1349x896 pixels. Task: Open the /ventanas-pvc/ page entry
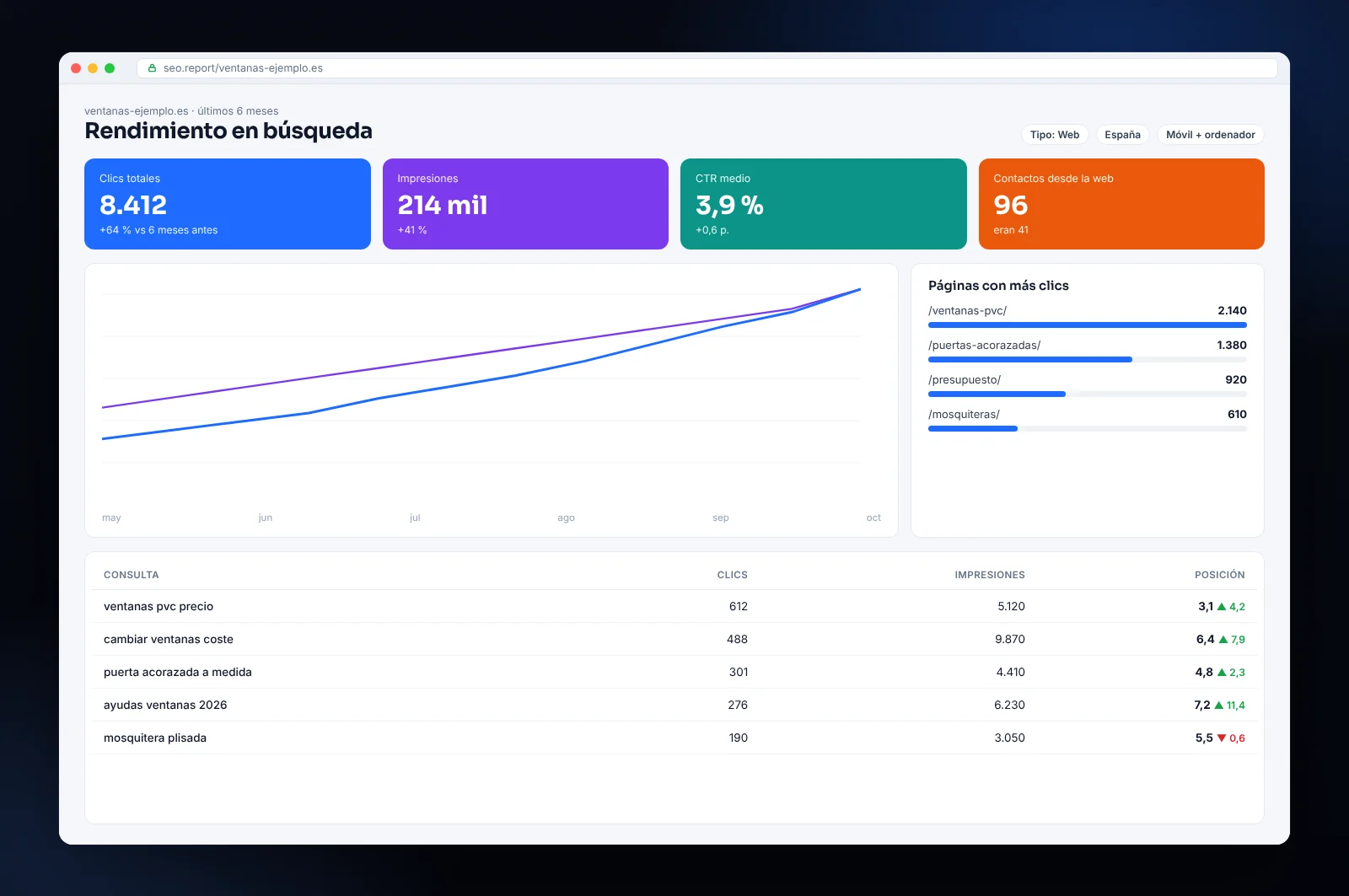967,311
